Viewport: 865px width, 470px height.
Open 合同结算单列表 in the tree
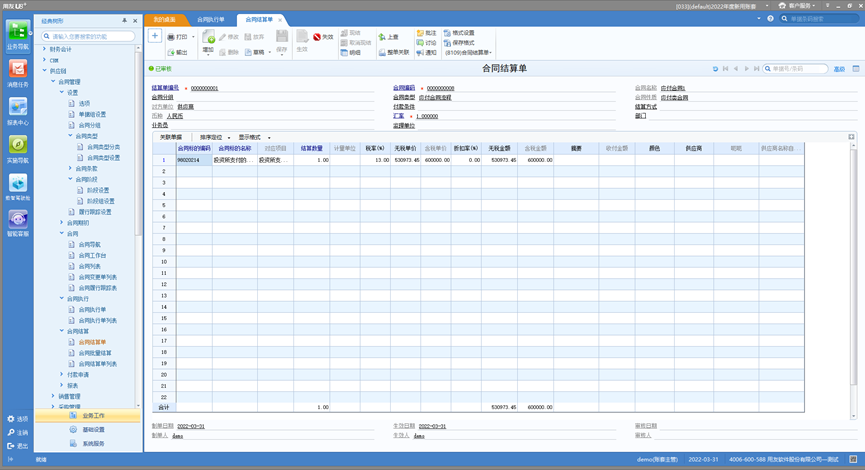pos(98,364)
